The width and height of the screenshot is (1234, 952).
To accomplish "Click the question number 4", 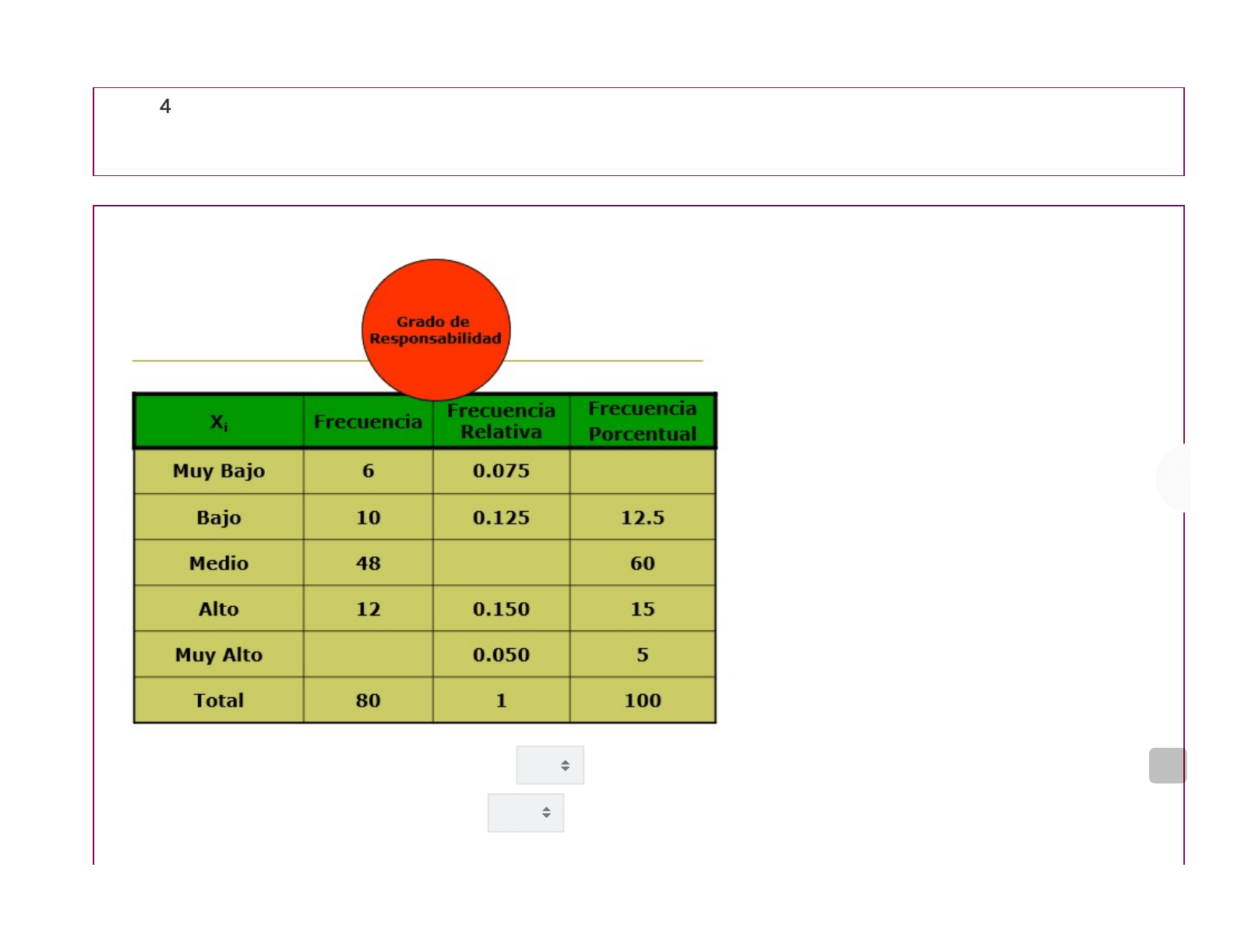I will point(165,106).
